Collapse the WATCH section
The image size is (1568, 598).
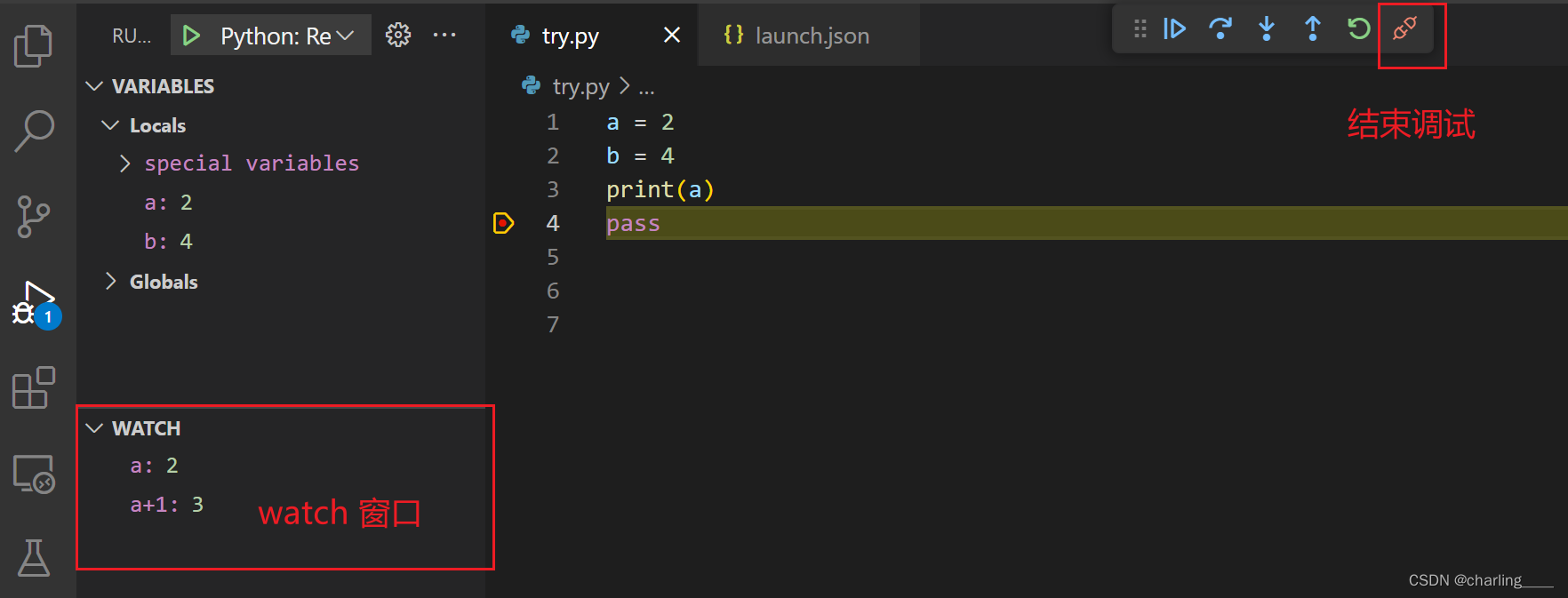point(94,428)
